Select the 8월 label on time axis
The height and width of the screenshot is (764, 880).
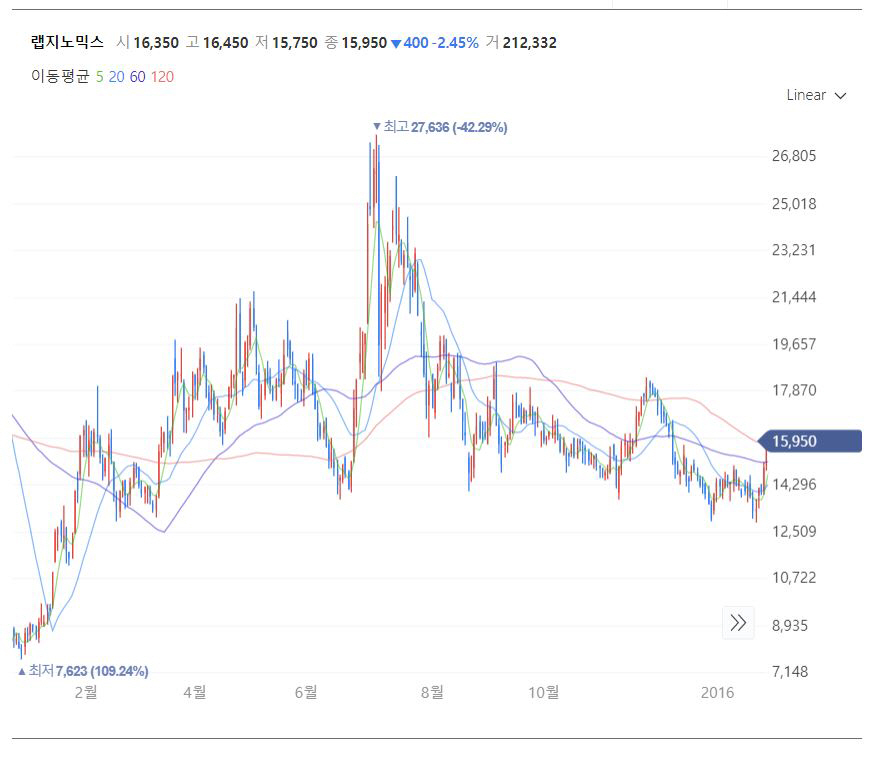432,692
